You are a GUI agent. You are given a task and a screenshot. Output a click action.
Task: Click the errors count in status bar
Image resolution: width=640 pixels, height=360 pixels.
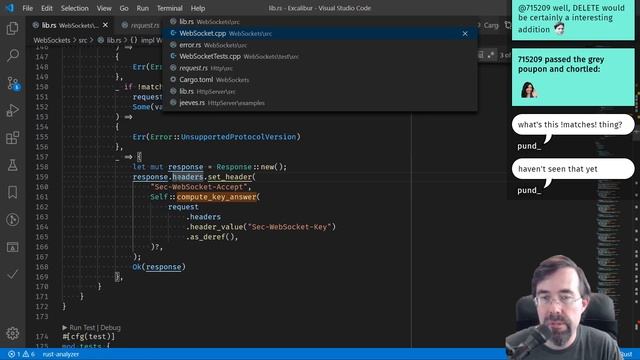14,354
